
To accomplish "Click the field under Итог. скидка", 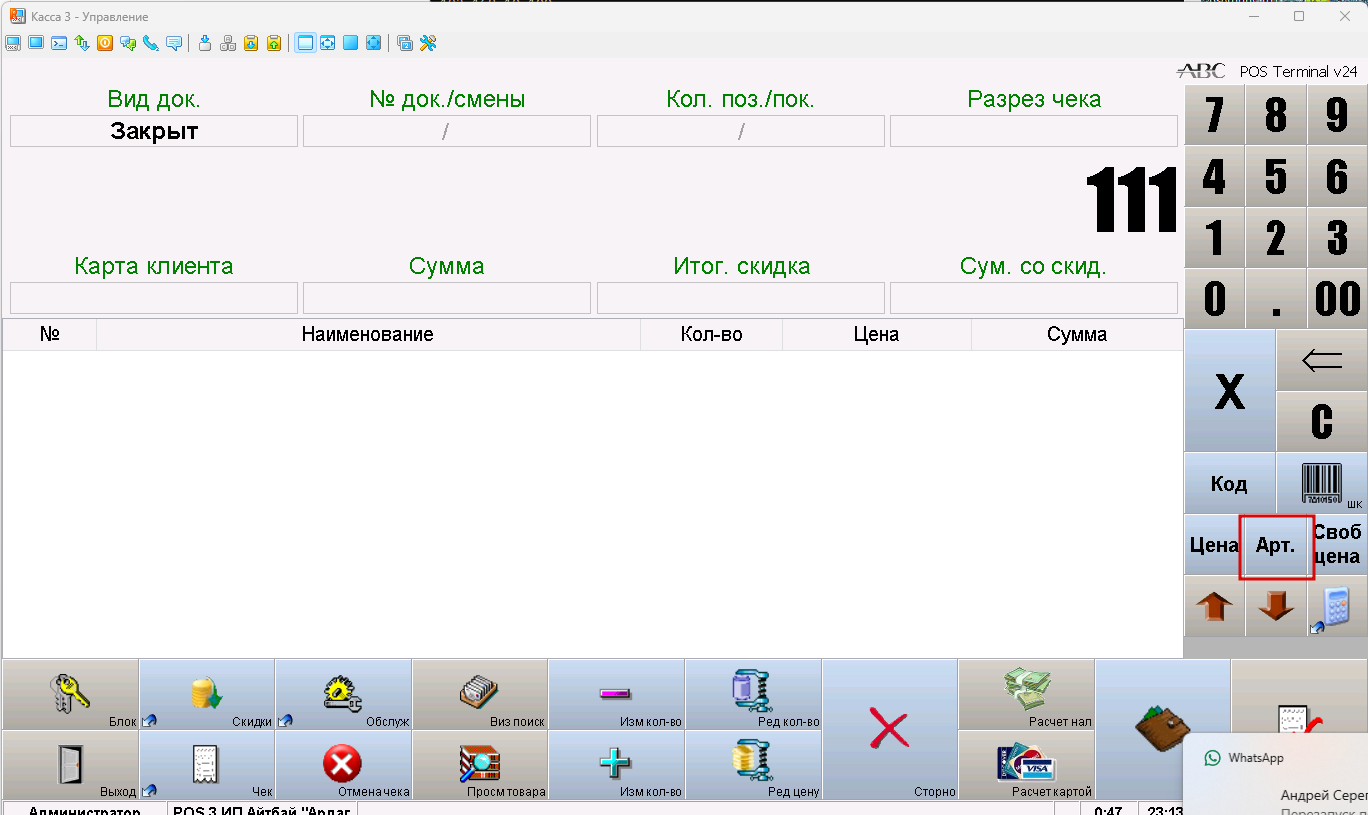I will (x=741, y=298).
